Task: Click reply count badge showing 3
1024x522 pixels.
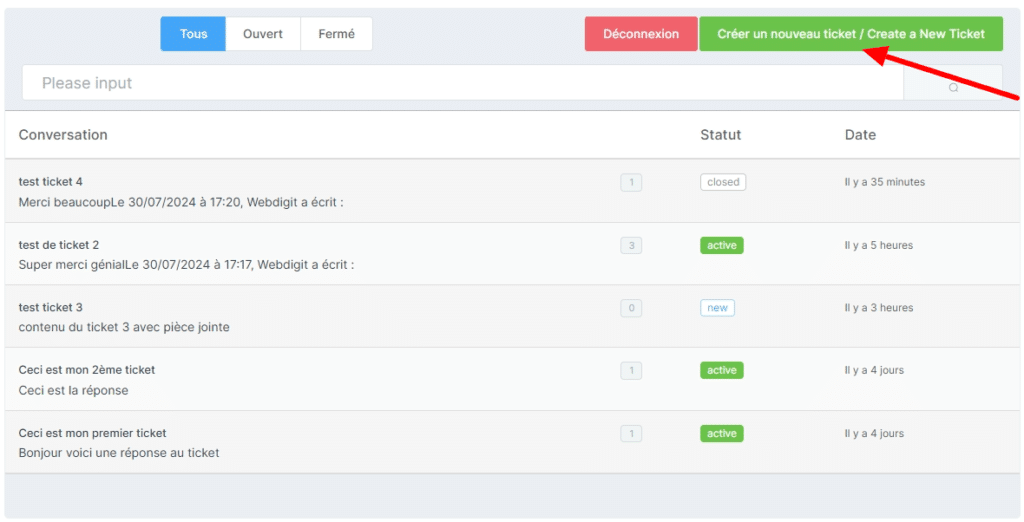Action: (x=631, y=246)
